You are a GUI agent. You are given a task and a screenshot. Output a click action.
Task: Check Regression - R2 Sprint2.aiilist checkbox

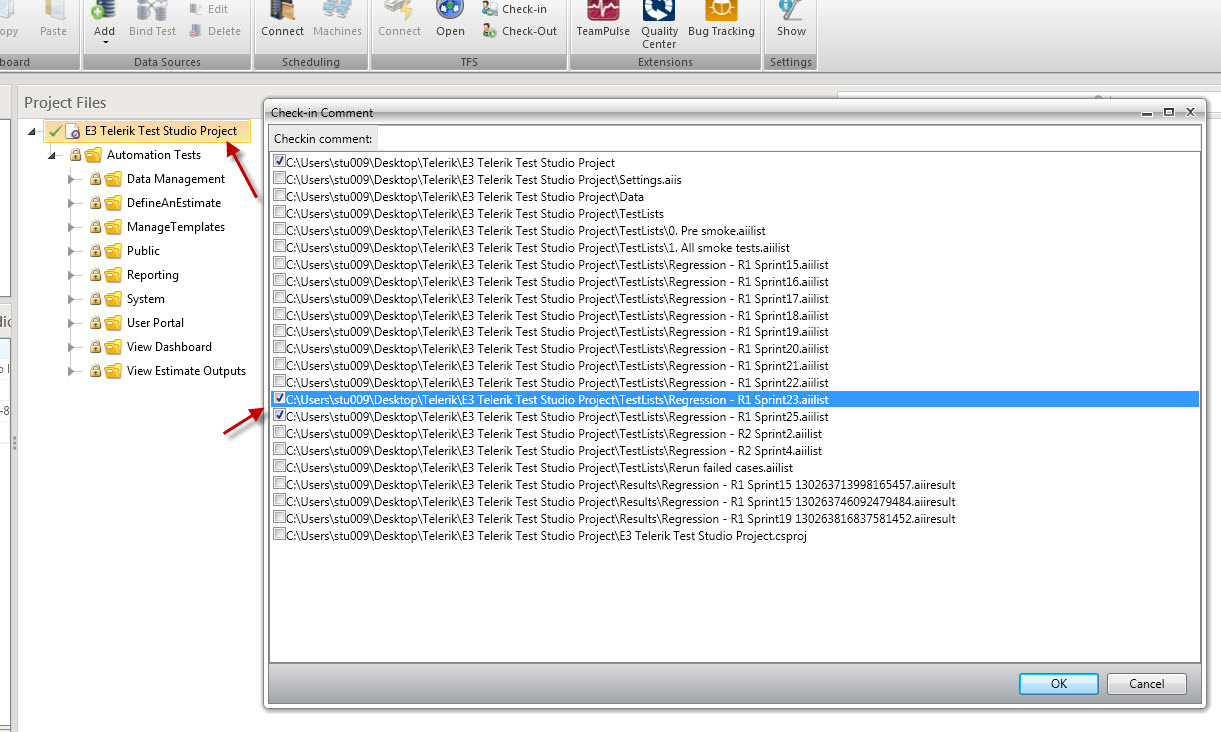tap(279, 433)
